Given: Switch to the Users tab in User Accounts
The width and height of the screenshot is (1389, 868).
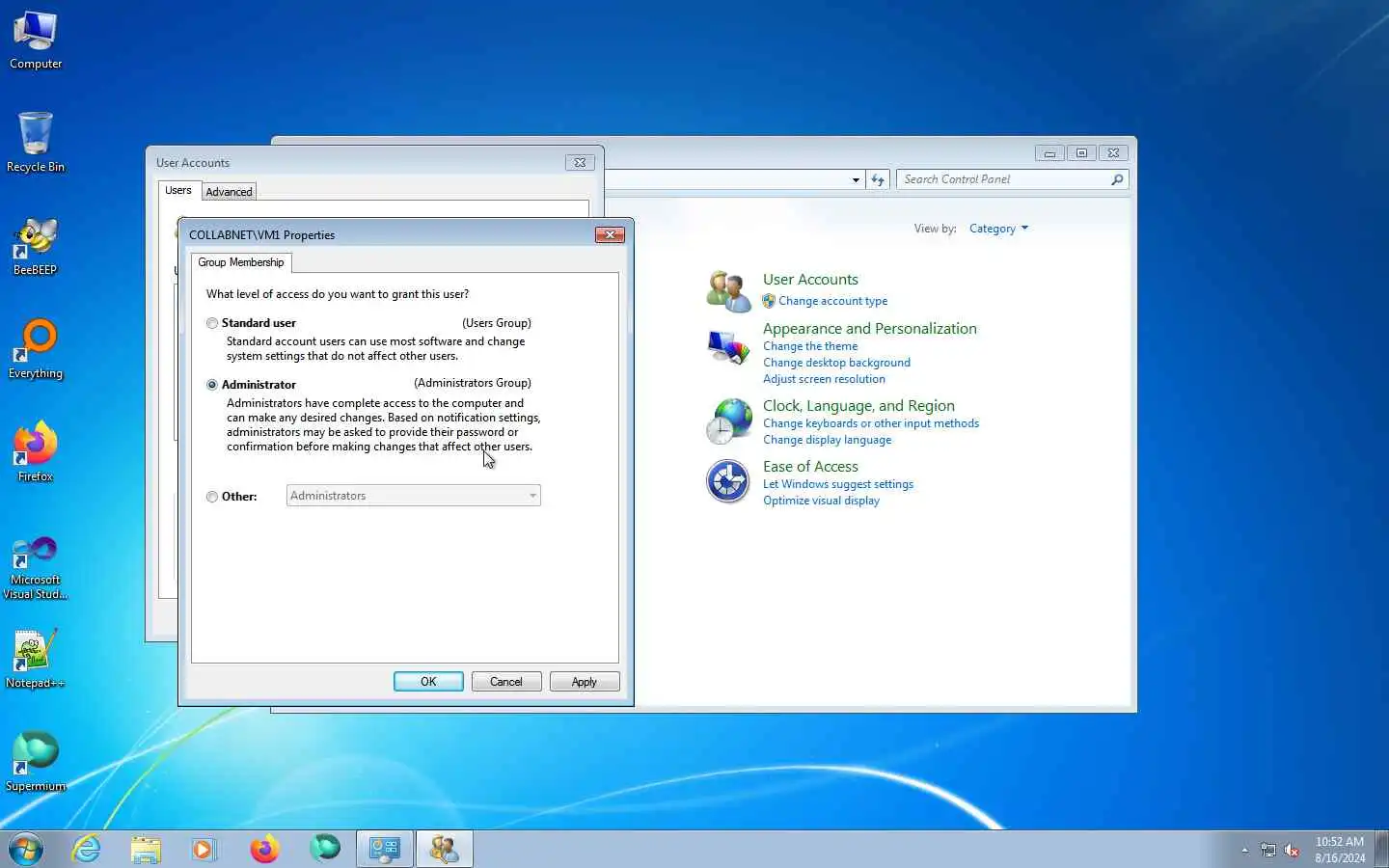Looking at the screenshot, I should pos(178,191).
